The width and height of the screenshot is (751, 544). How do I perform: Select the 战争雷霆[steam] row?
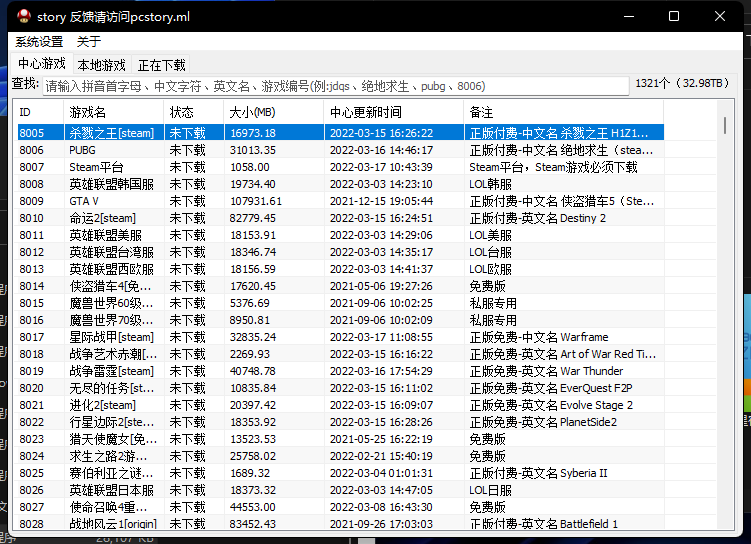pyautogui.click(x=341, y=371)
